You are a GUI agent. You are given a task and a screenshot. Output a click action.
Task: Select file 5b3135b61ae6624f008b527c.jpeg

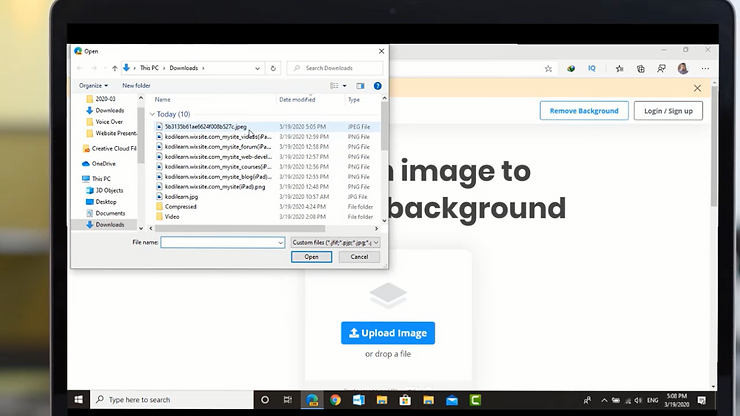tap(205, 127)
